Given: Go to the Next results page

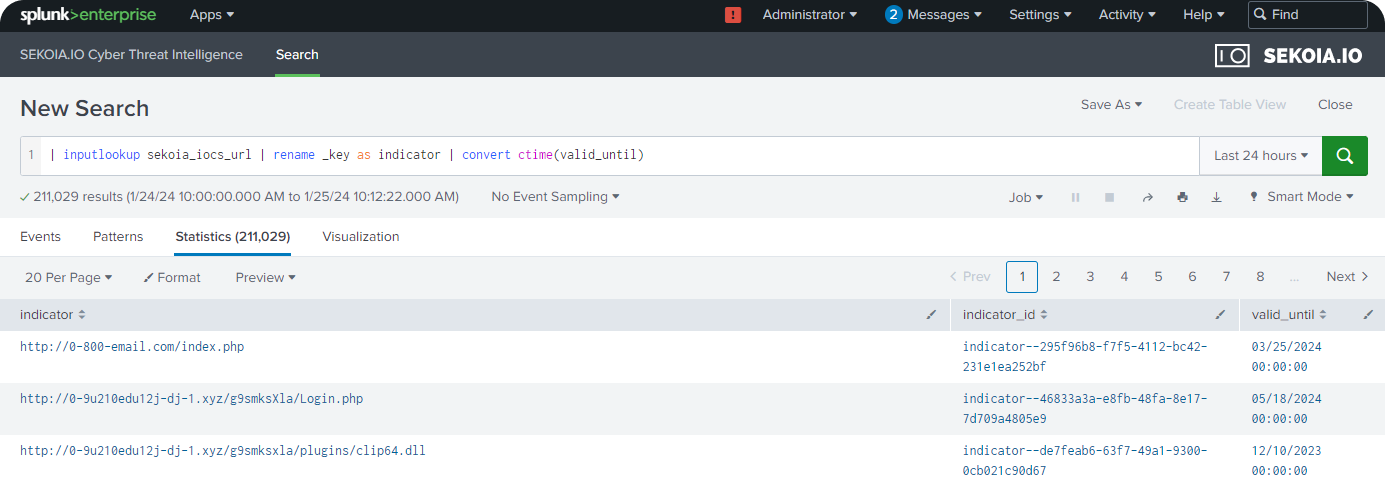Looking at the screenshot, I should 1347,277.
